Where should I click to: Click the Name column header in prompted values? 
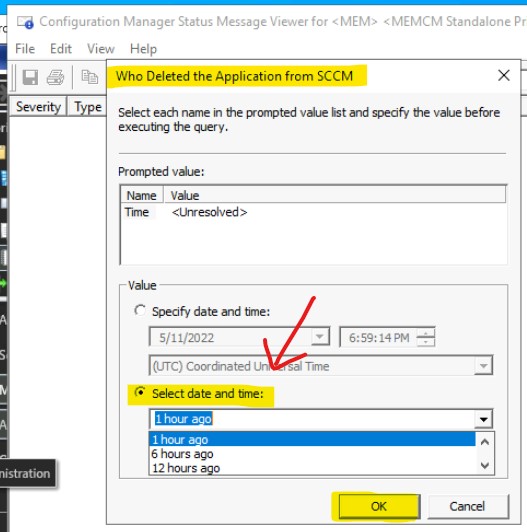(x=142, y=195)
